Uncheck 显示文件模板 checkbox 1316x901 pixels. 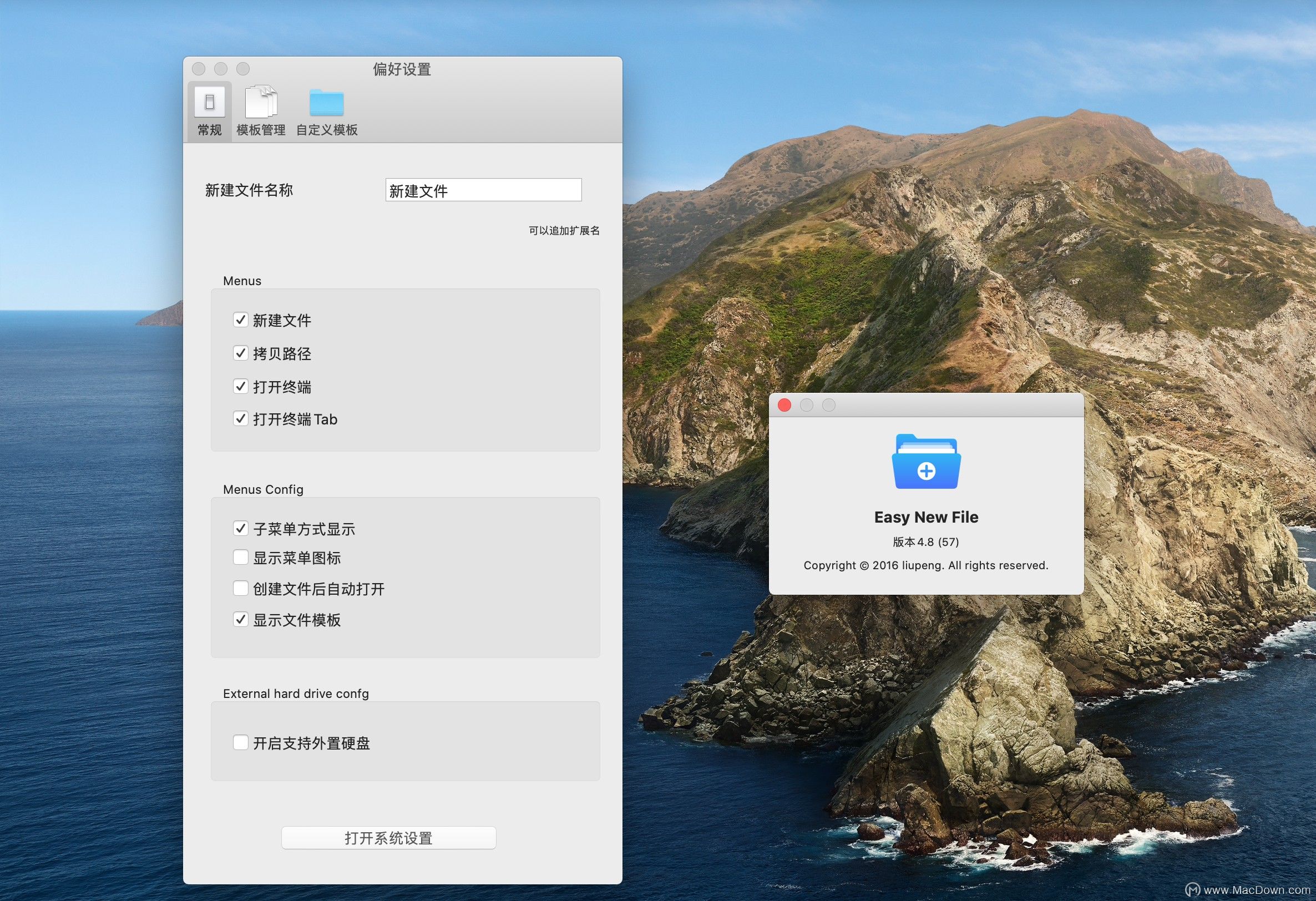241,620
